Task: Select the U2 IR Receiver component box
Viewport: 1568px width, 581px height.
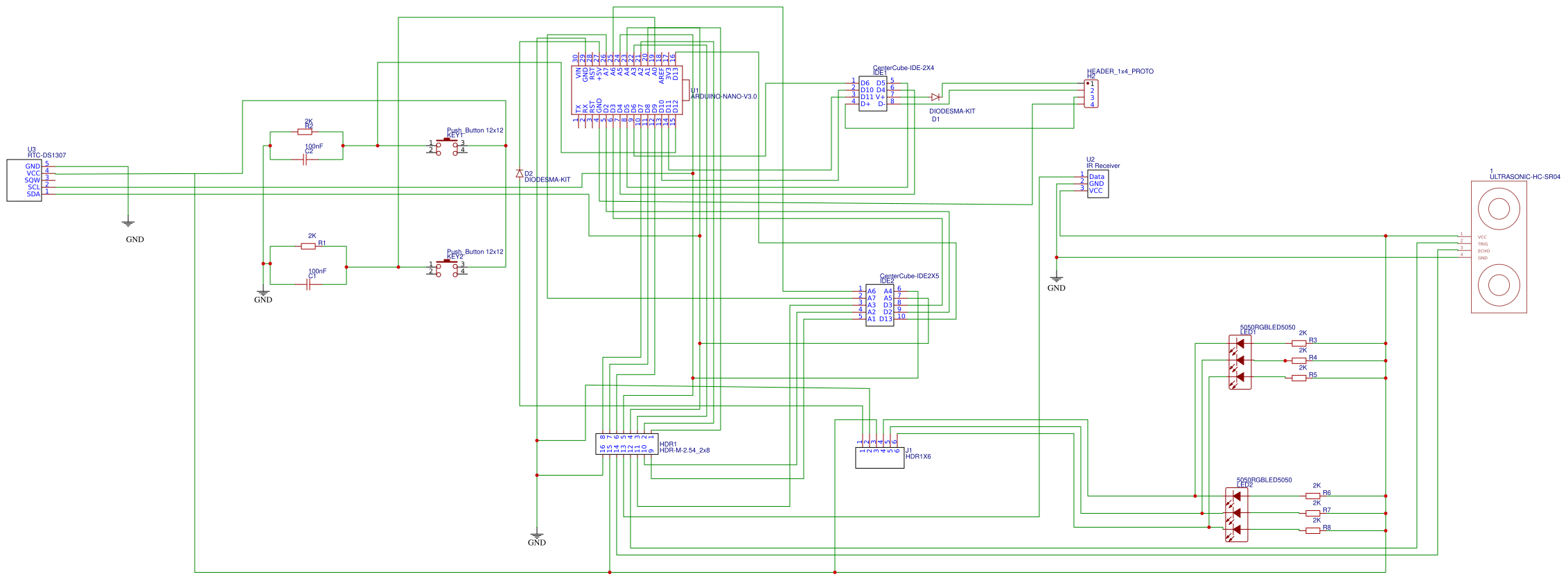Action: pos(1098,184)
